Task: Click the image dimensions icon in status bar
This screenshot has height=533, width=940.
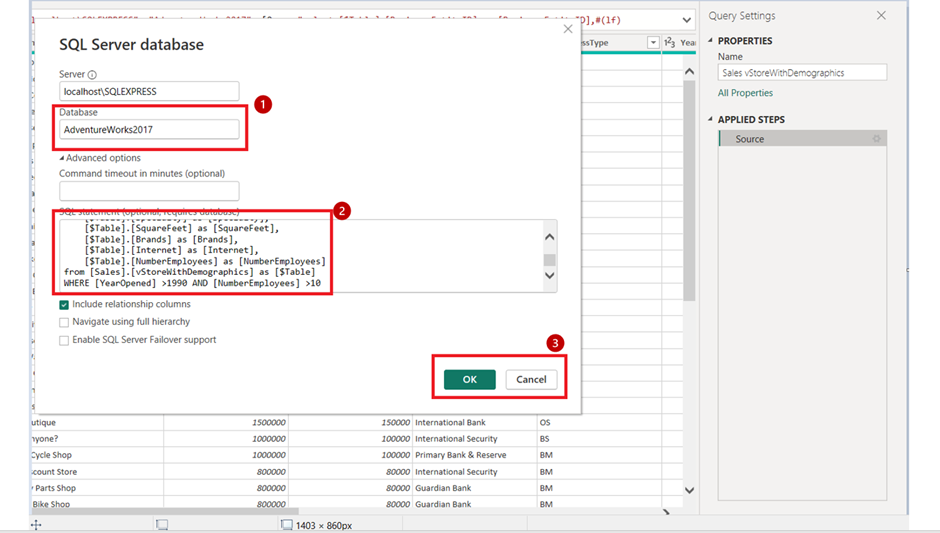Action: coord(286,524)
